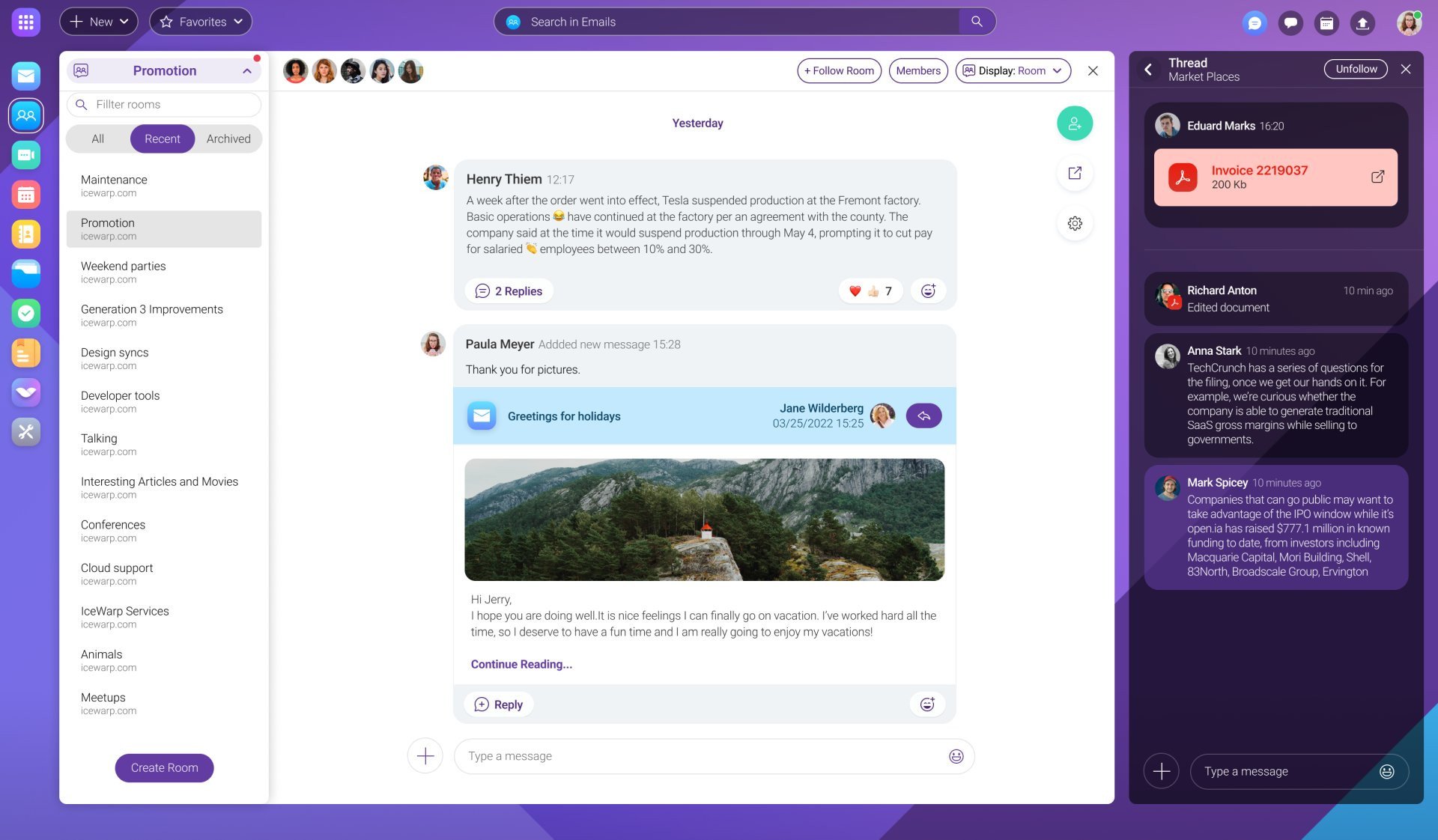Open room settings gear icon
This screenshot has height=840, width=1438.
[x=1075, y=223]
